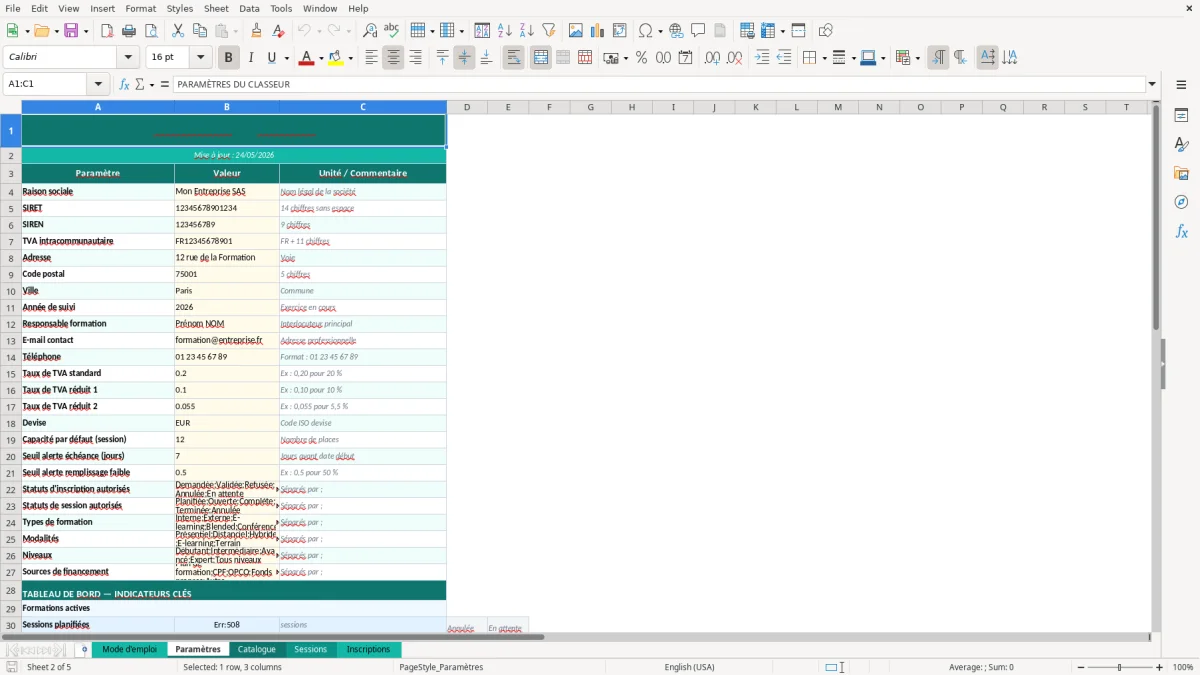The width and height of the screenshot is (1200, 675).
Task: Open the Sheet menu
Action: (216, 8)
